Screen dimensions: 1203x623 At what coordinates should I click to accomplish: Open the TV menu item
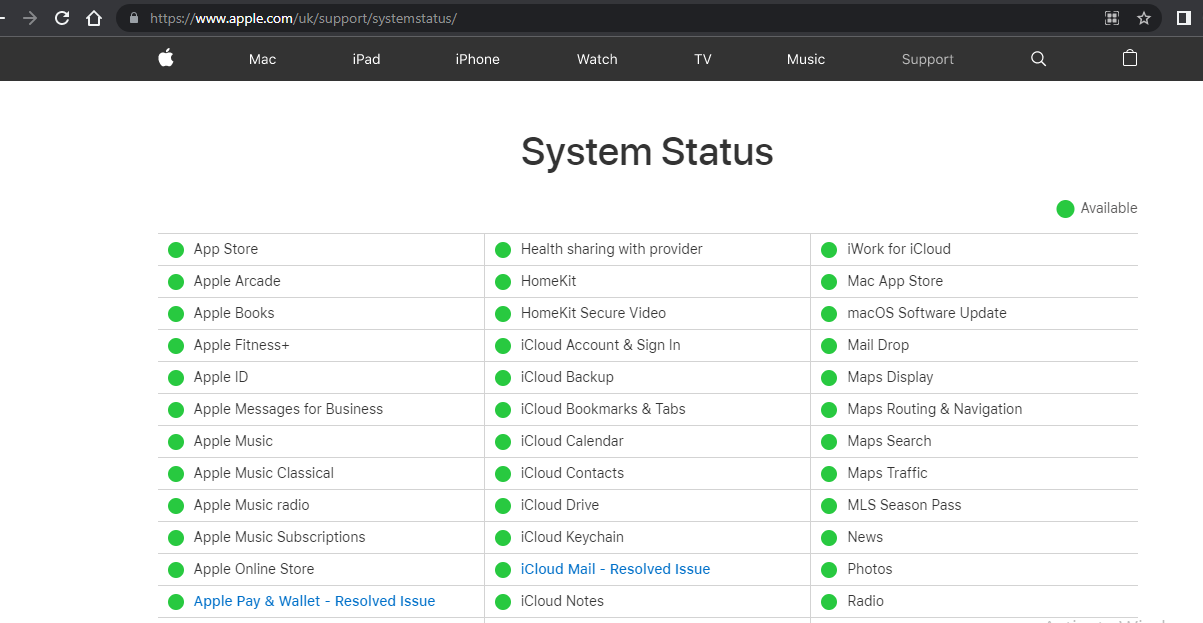[x=703, y=59]
